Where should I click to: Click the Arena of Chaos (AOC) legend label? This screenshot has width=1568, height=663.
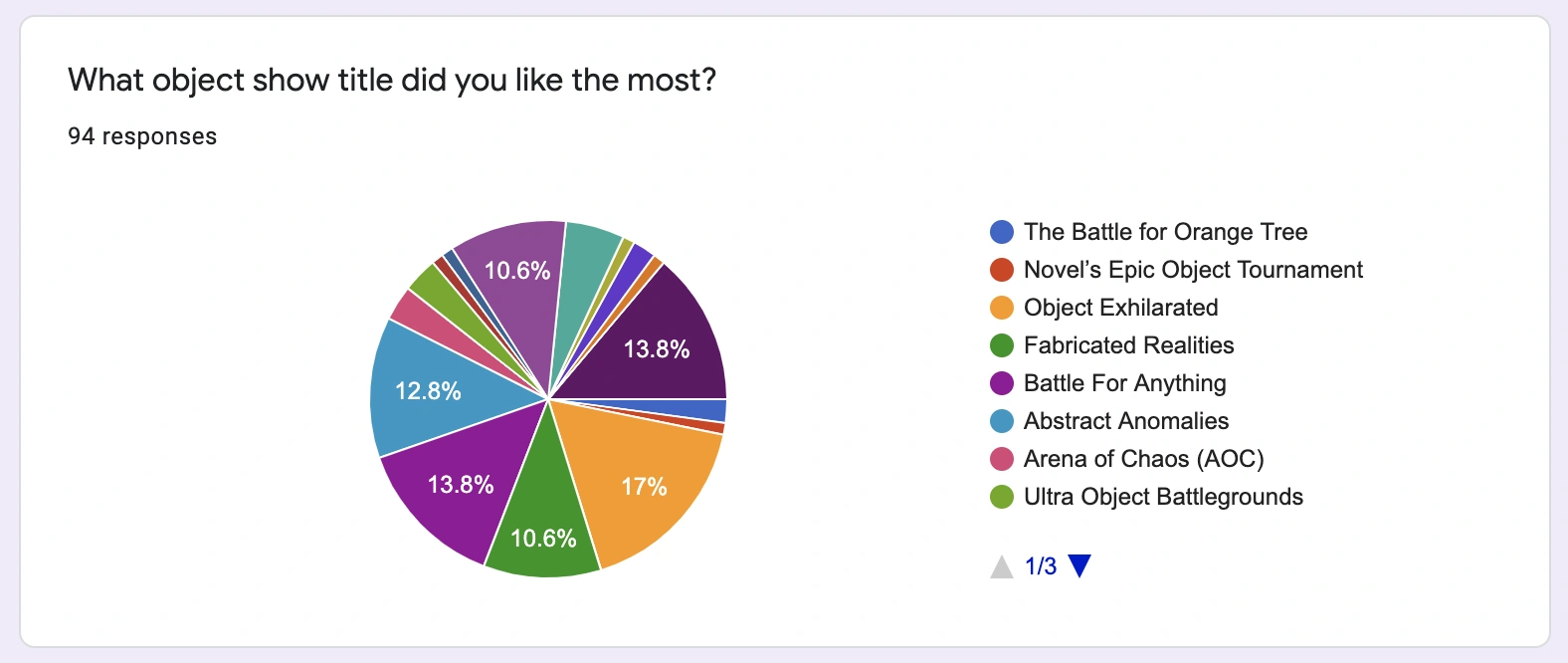click(x=1143, y=459)
